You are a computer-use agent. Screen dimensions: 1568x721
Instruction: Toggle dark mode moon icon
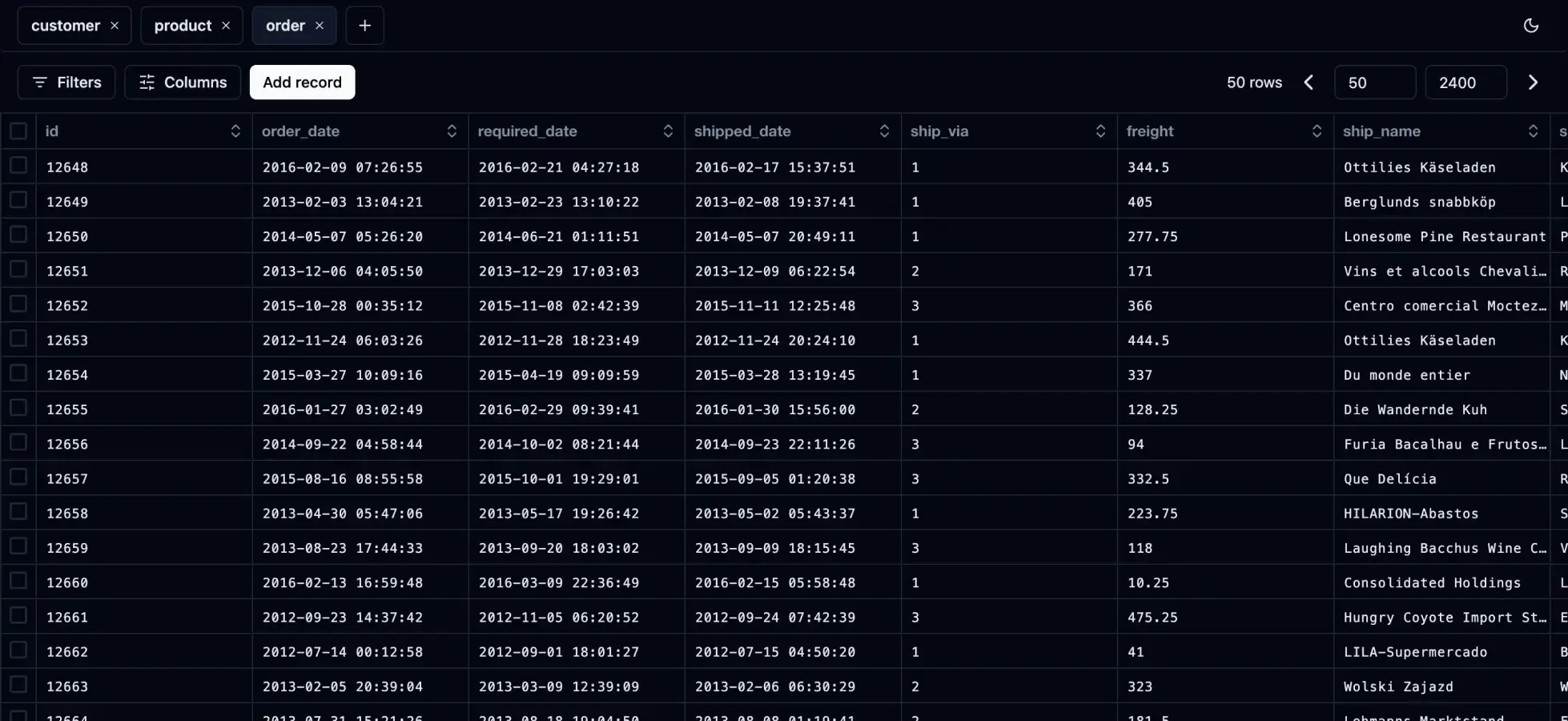[1530, 26]
